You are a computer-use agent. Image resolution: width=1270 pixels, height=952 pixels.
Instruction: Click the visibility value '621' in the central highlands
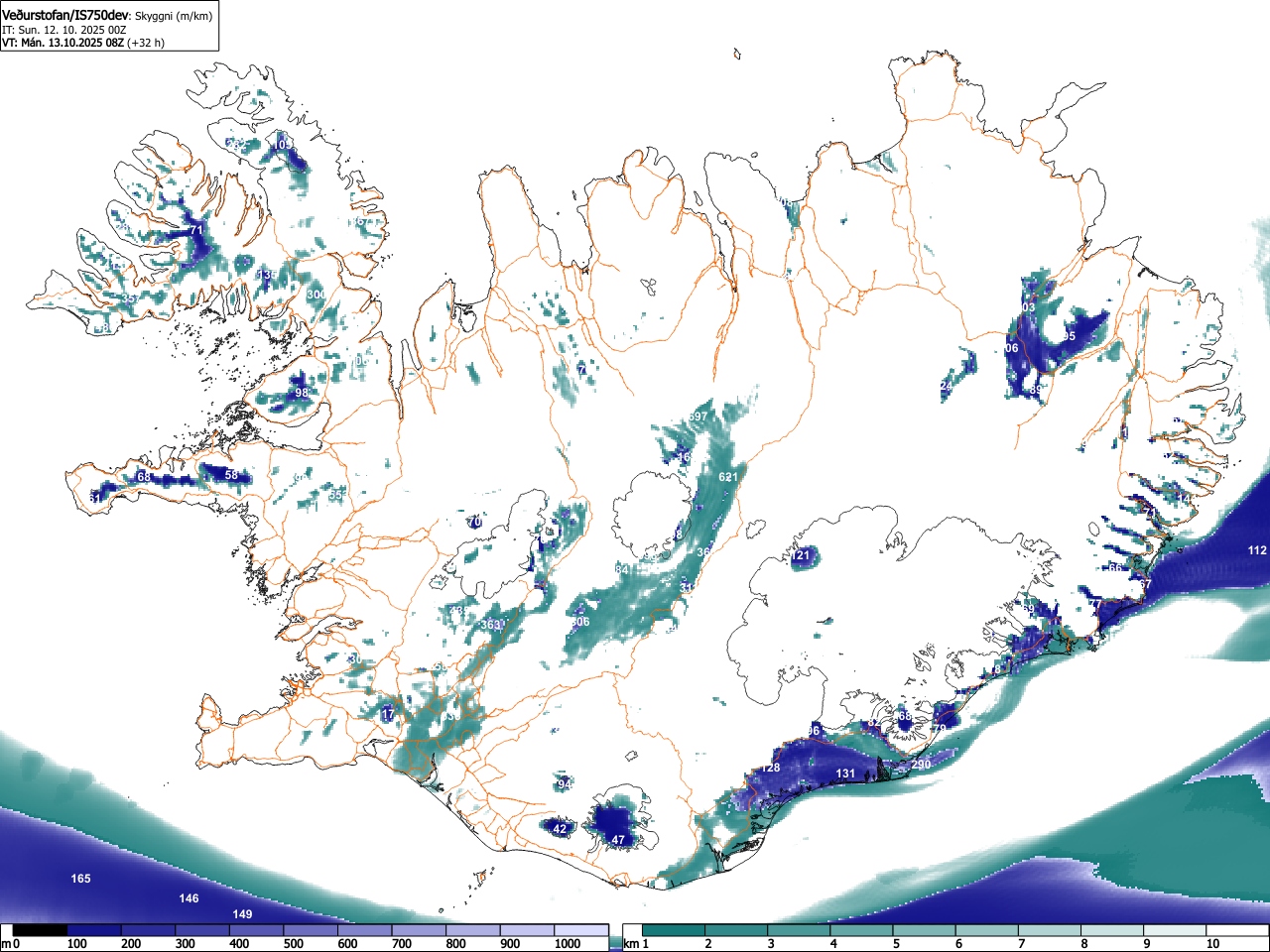coord(728,477)
